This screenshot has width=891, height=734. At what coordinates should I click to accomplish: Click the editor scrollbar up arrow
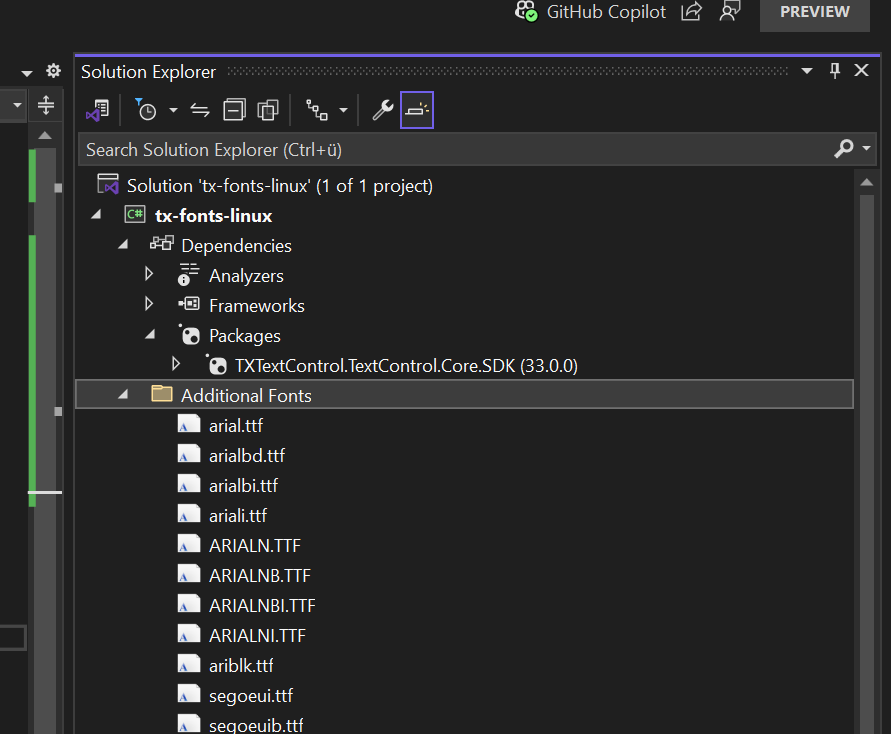pos(45,136)
